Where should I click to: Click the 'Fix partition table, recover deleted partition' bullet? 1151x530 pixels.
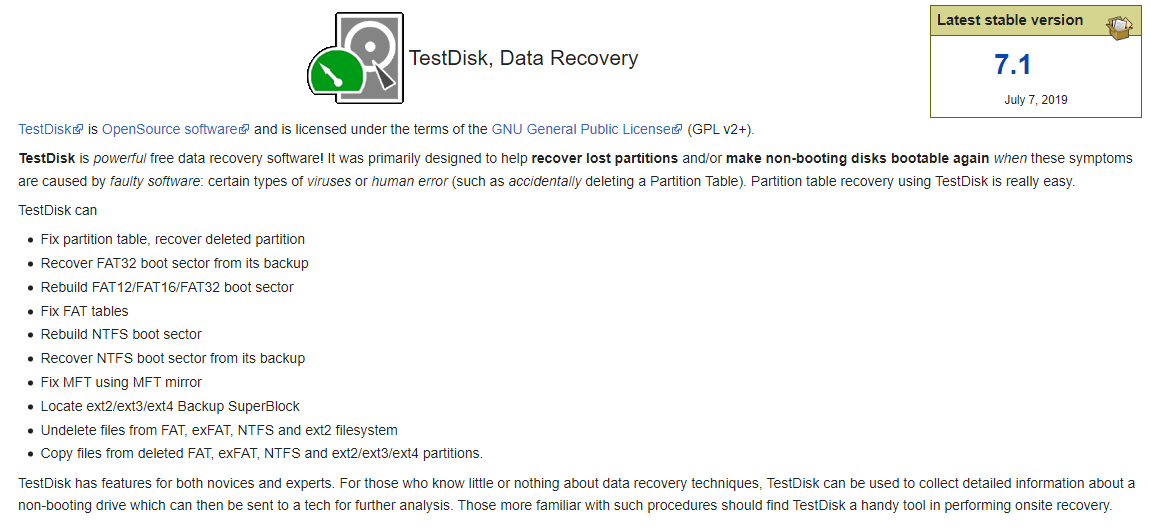173,239
